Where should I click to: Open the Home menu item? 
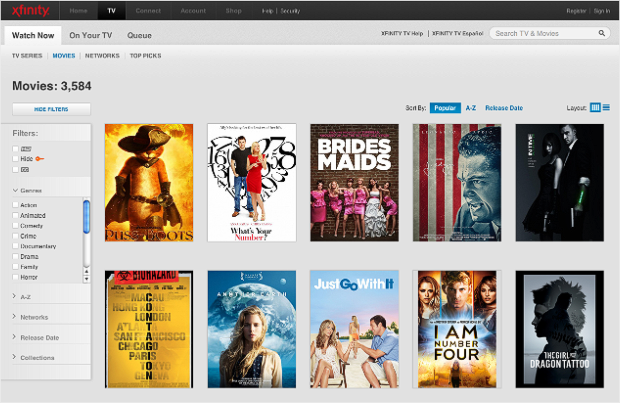pos(78,11)
